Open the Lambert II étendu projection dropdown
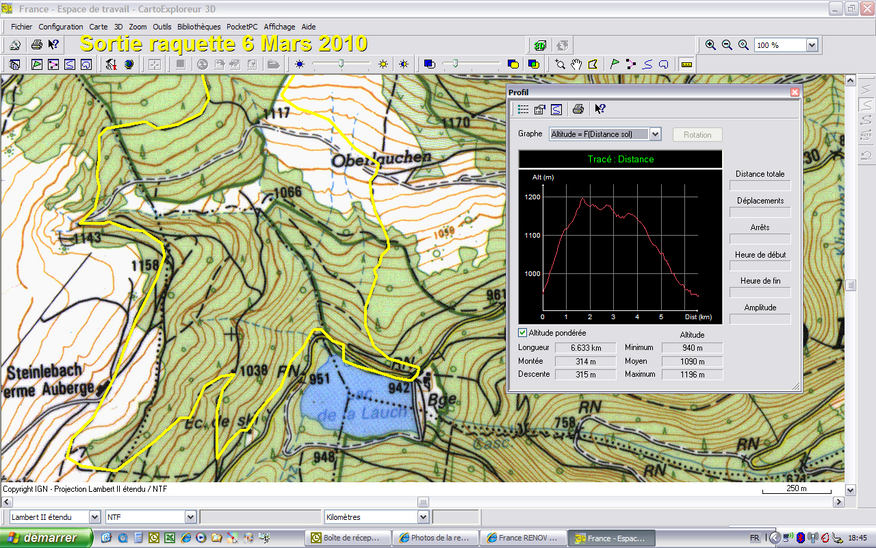Image resolution: width=876 pixels, height=548 pixels. (x=94, y=517)
